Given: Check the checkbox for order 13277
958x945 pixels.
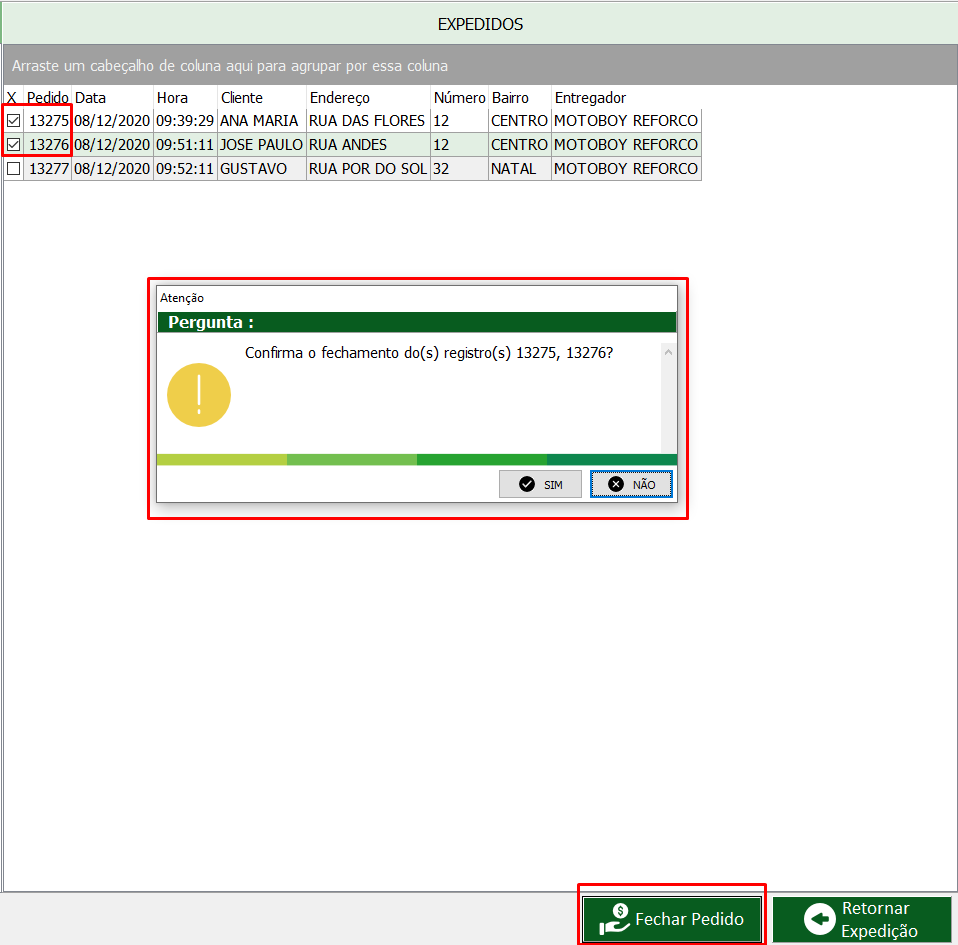Looking at the screenshot, I should [13, 169].
